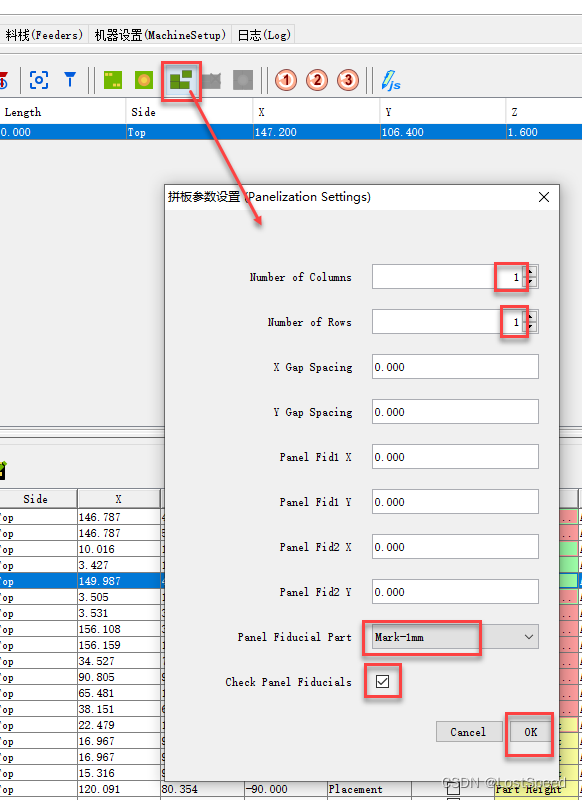This screenshot has height=800, width=582.
Task: Click the Panel Fid1 X field
Action: tap(455, 457)
